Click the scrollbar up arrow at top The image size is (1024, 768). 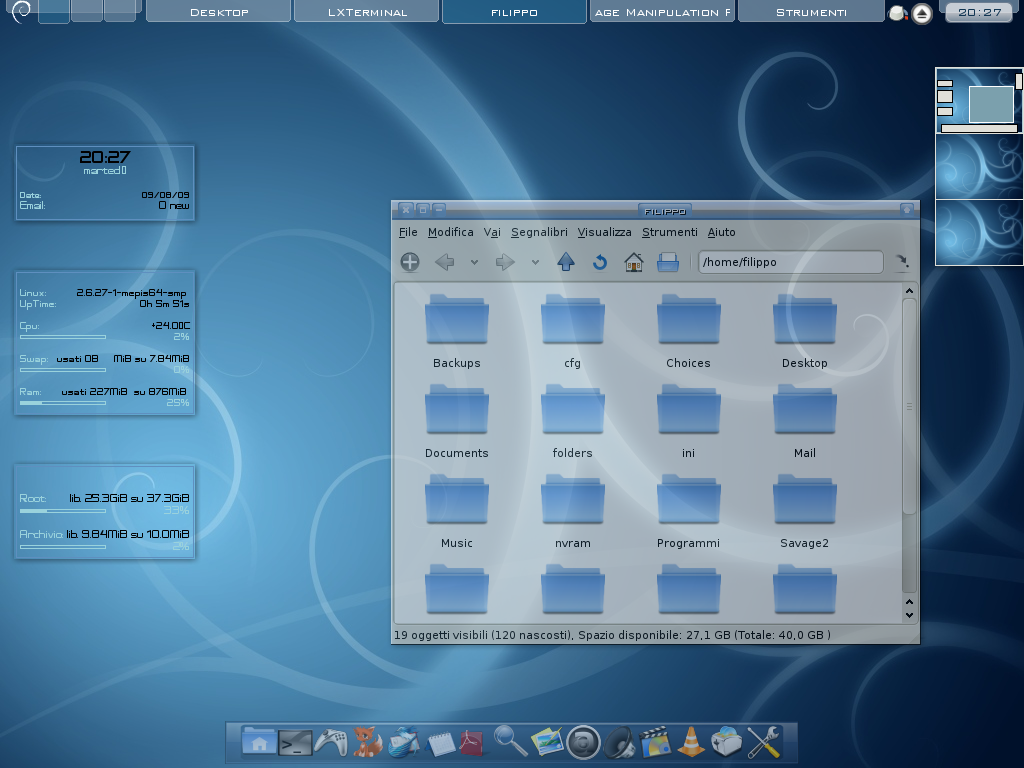pos(909,290)
